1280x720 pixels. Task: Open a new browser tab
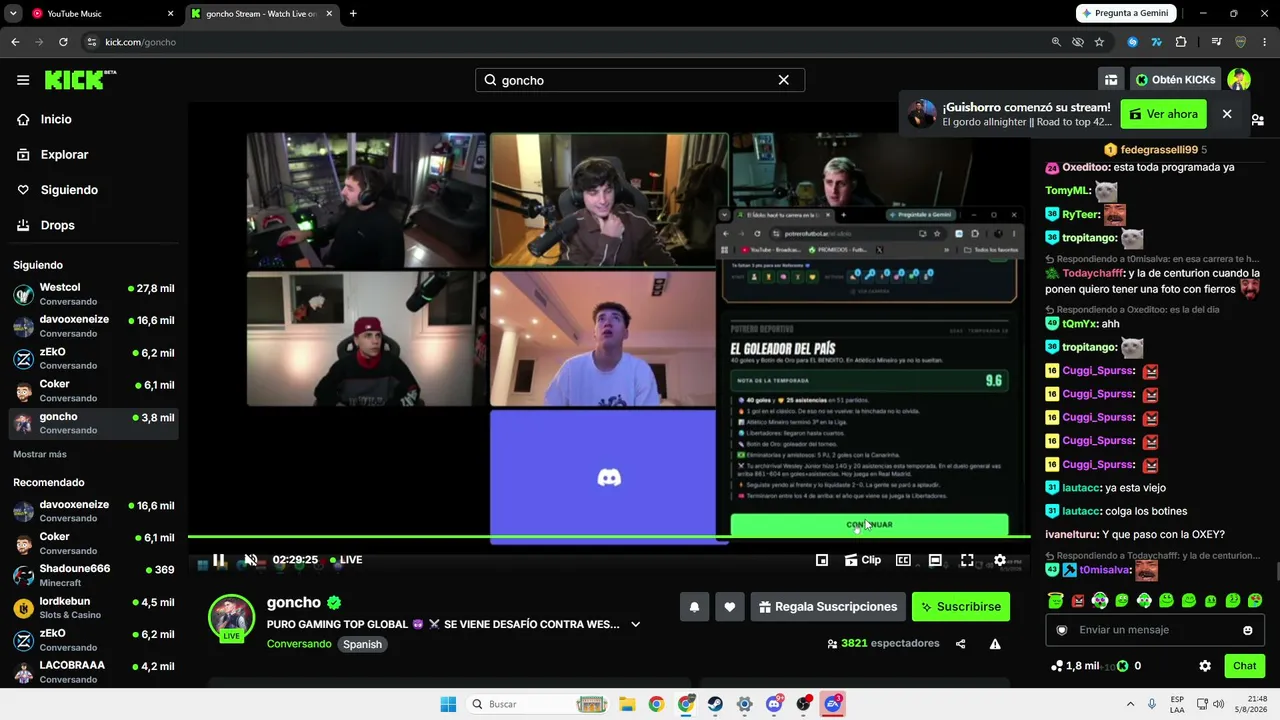point(353,14)
